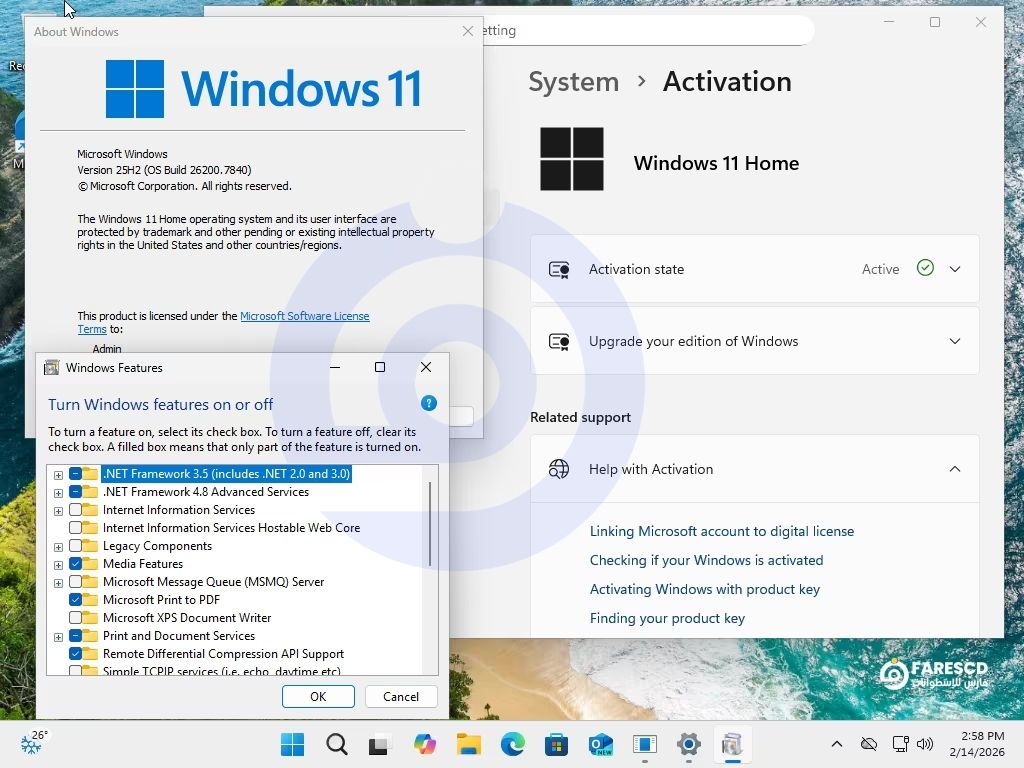This screenshot has height=768, width=1024.
Task: Launch Microsoft Edge from the taskbar
Action: (x=513, y=744)
